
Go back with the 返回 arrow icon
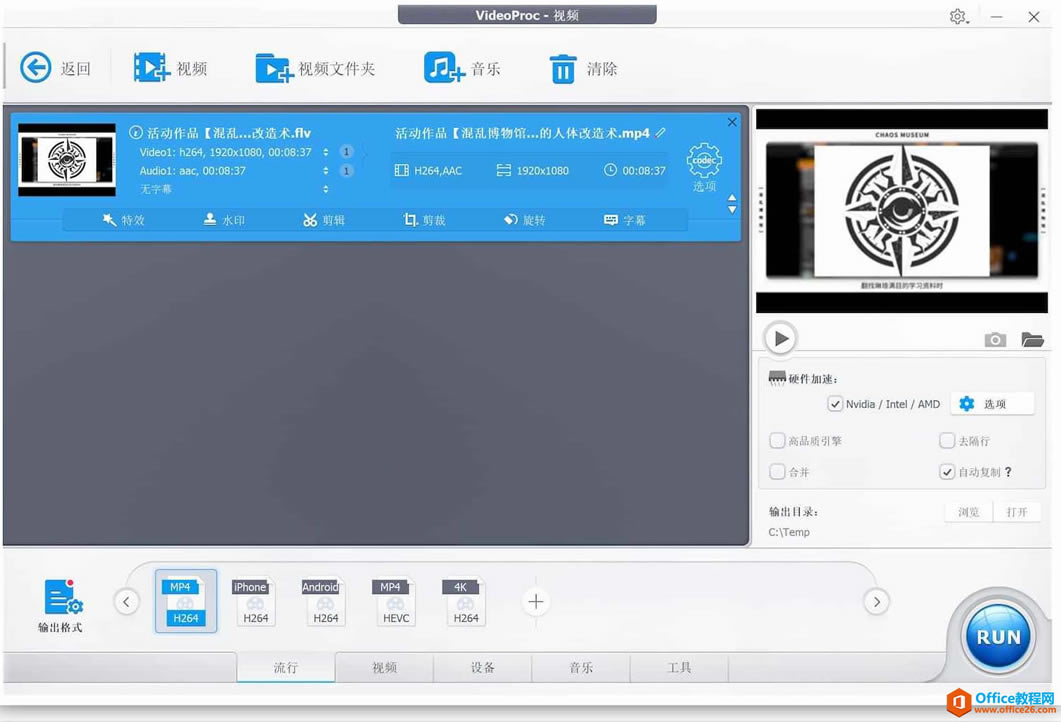coord(35,68)
